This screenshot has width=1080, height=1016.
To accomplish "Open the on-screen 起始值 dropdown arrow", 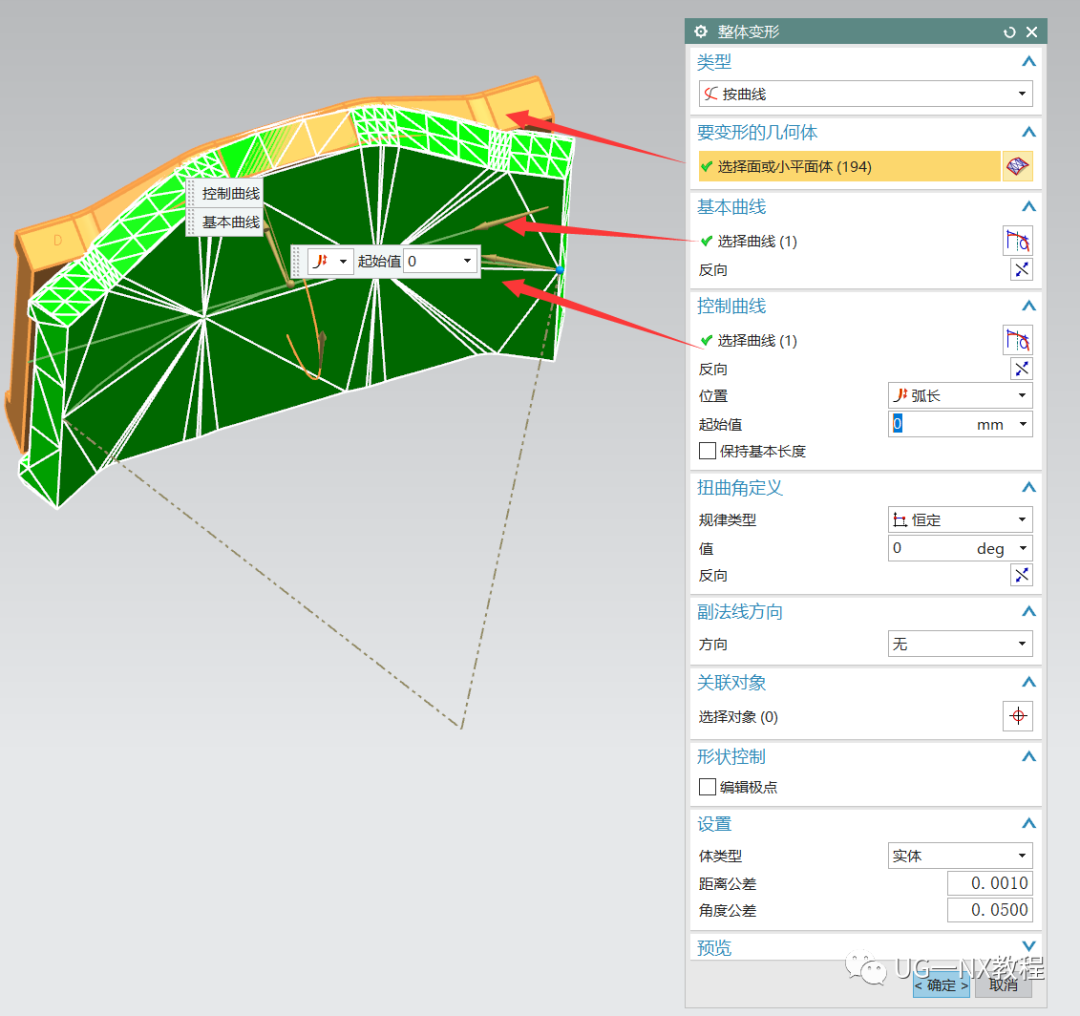I will [468, 261].
